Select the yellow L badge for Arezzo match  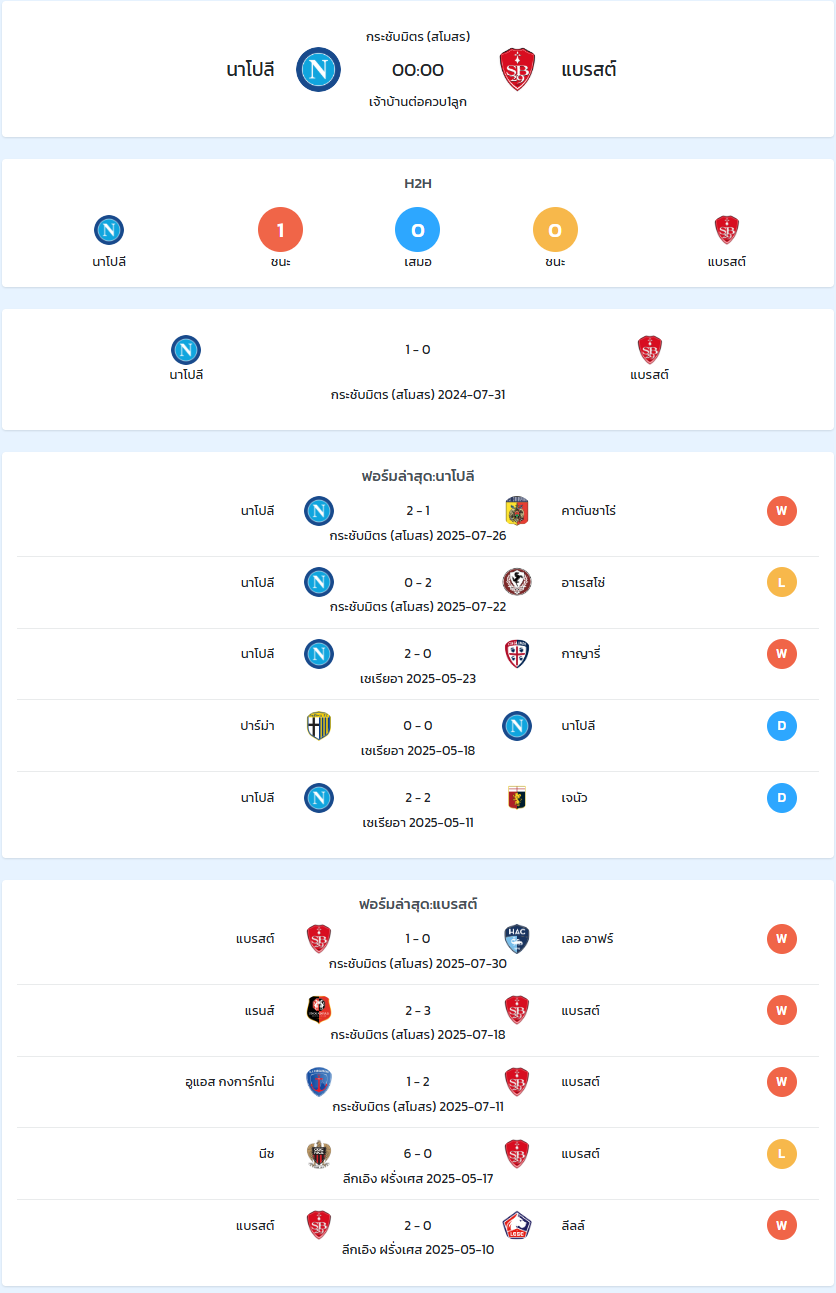(782, 582)
